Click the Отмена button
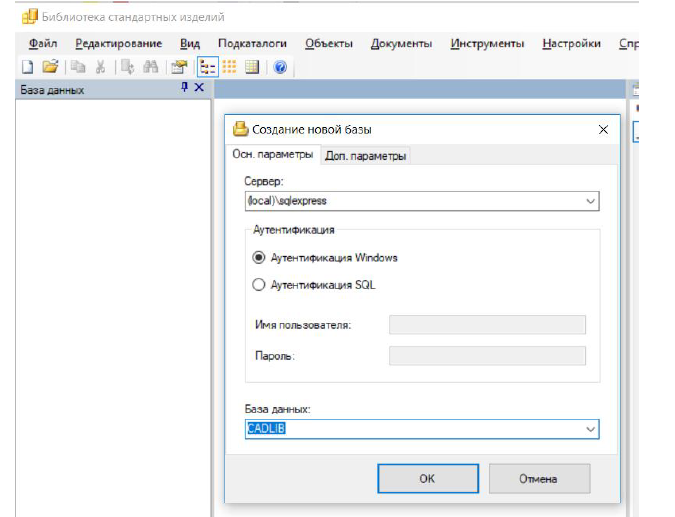 539,479
